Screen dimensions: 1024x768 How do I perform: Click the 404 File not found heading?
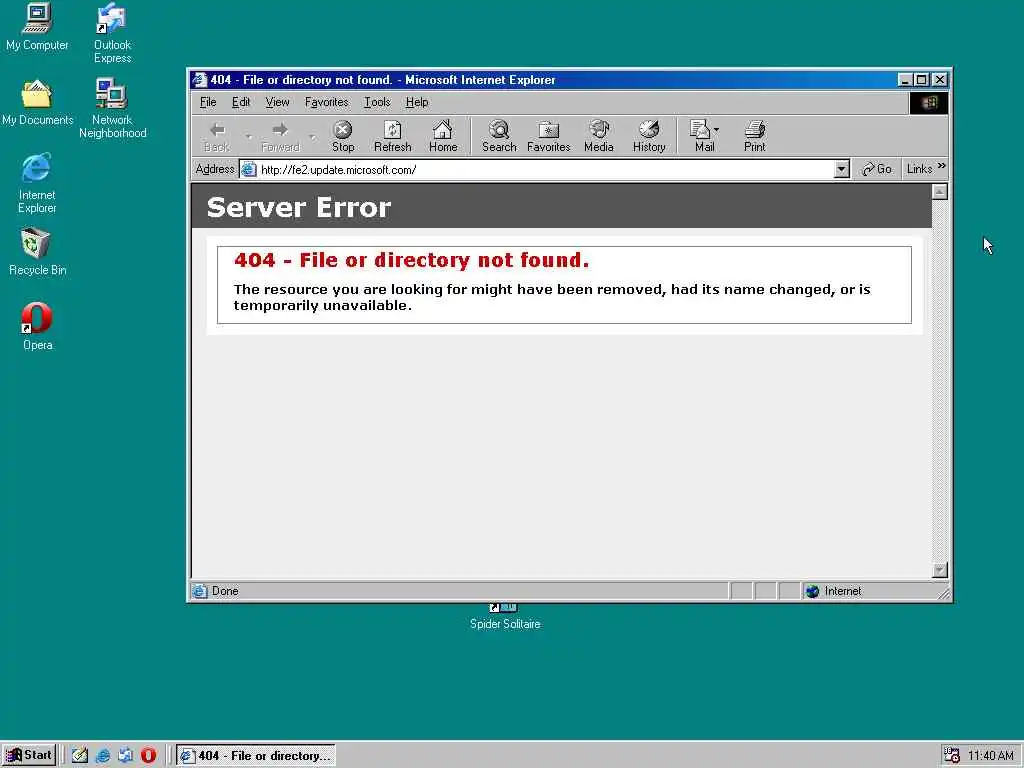[x=411, y=260]
